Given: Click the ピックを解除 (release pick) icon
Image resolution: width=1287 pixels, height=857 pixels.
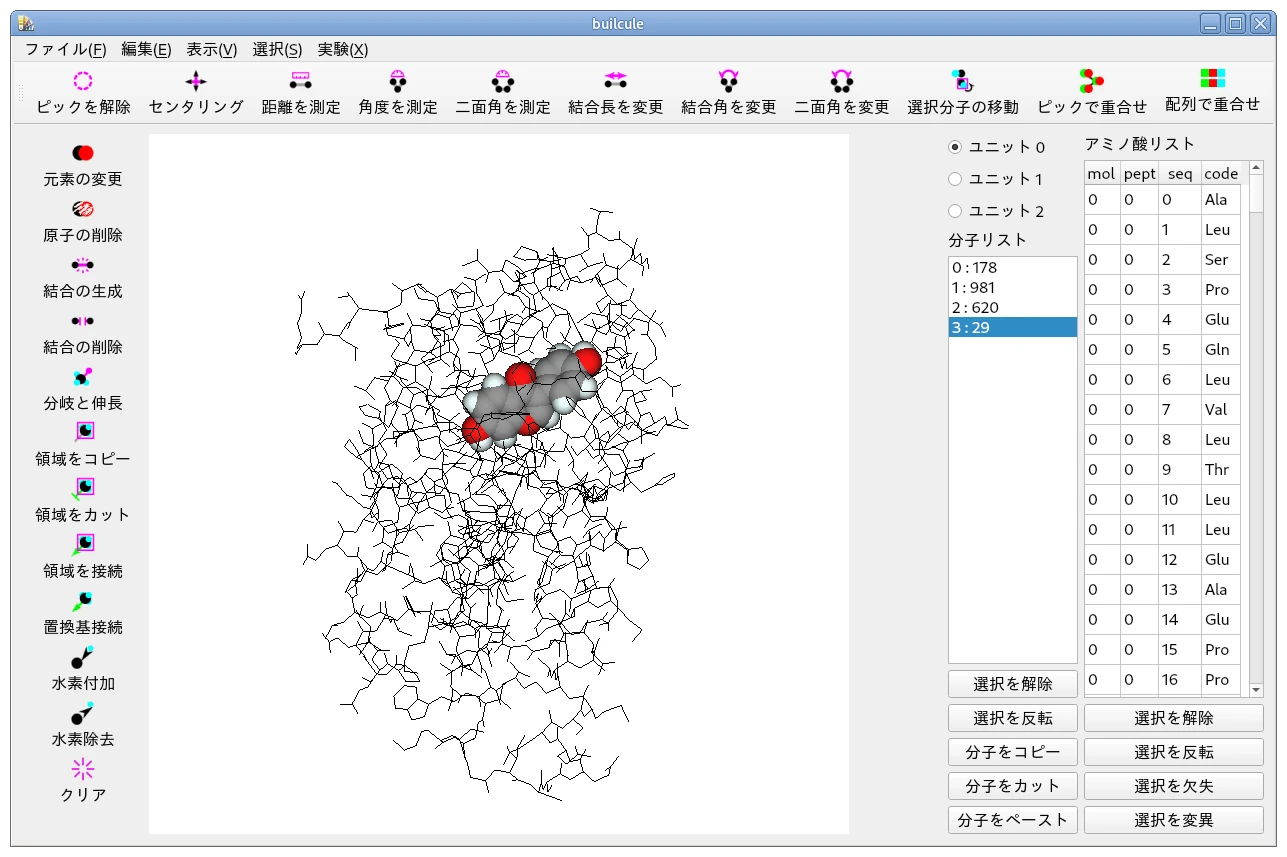Looking at the screenshot, I should (83, 82).
